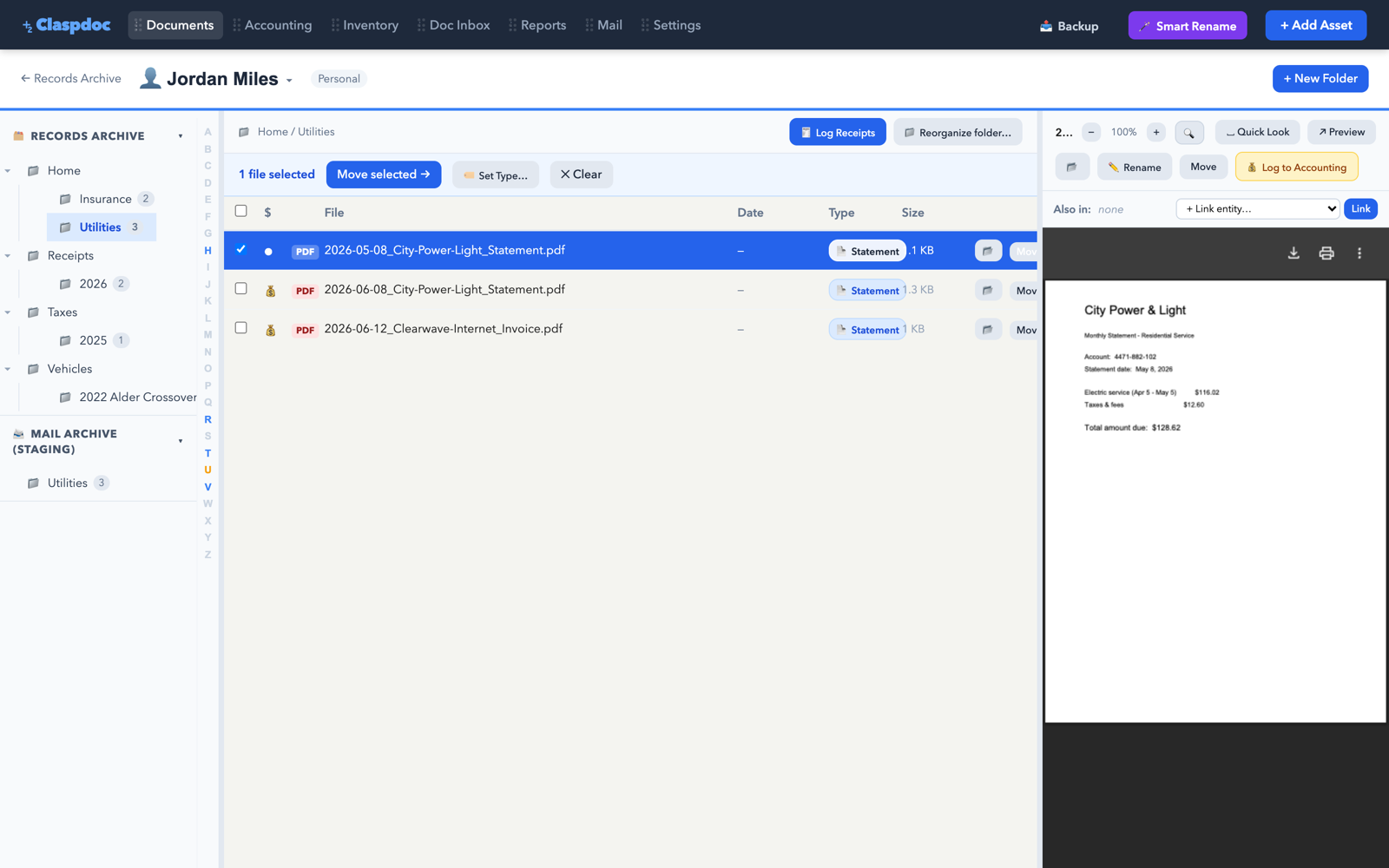Open the Documents tab
Screen dimensions: 1389x868
click(175, 25)
